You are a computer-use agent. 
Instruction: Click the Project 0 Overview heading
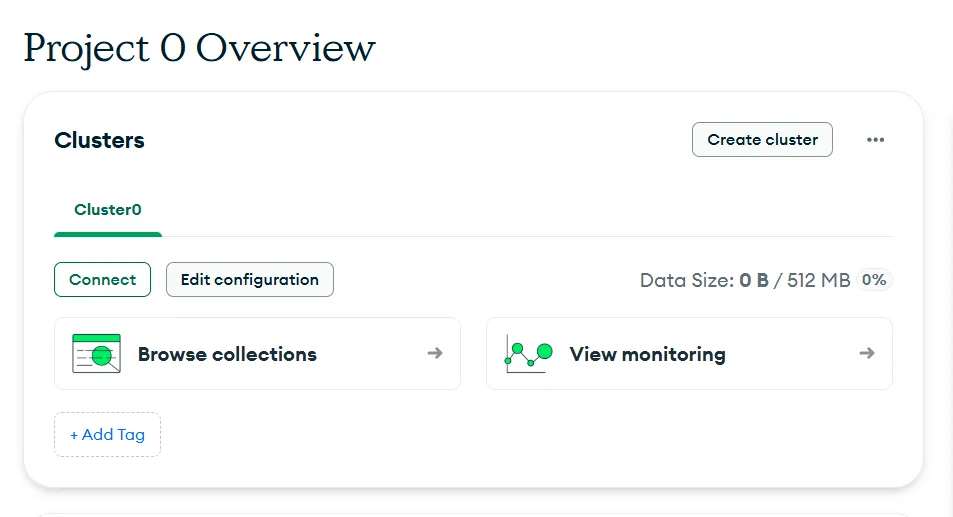199,49
